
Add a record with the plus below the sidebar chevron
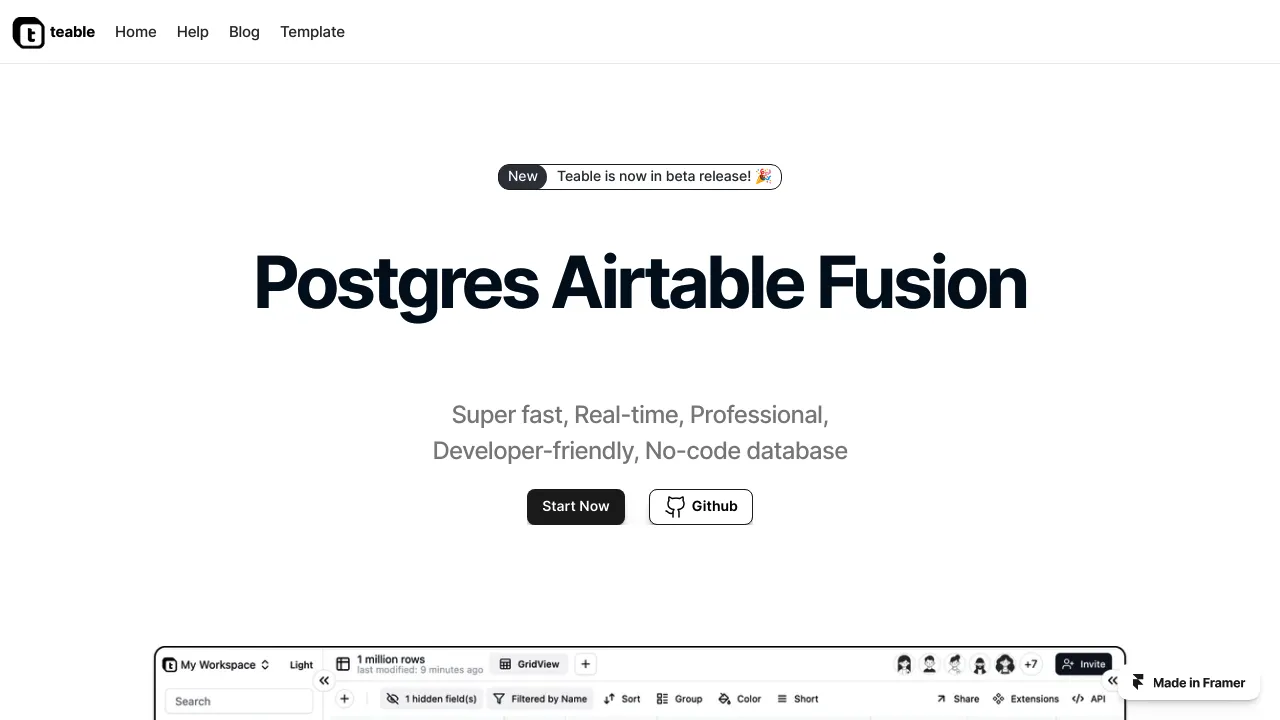[x=344, y=699]
